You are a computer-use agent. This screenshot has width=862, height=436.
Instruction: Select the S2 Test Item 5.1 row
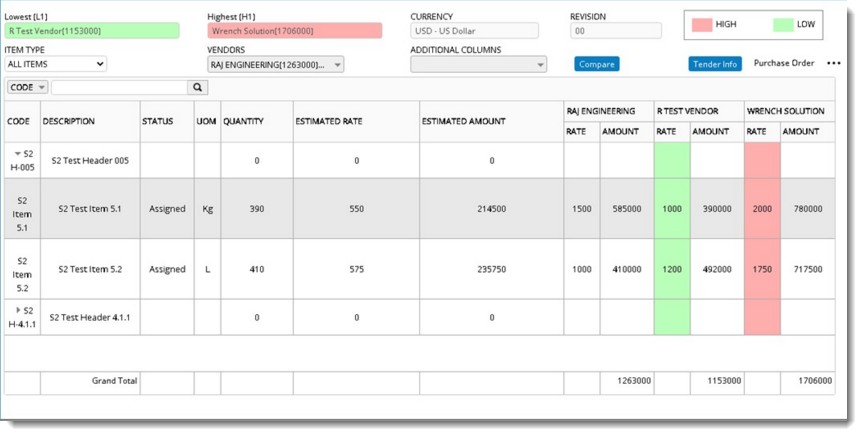pyautogui.click(x=89, y=209)
